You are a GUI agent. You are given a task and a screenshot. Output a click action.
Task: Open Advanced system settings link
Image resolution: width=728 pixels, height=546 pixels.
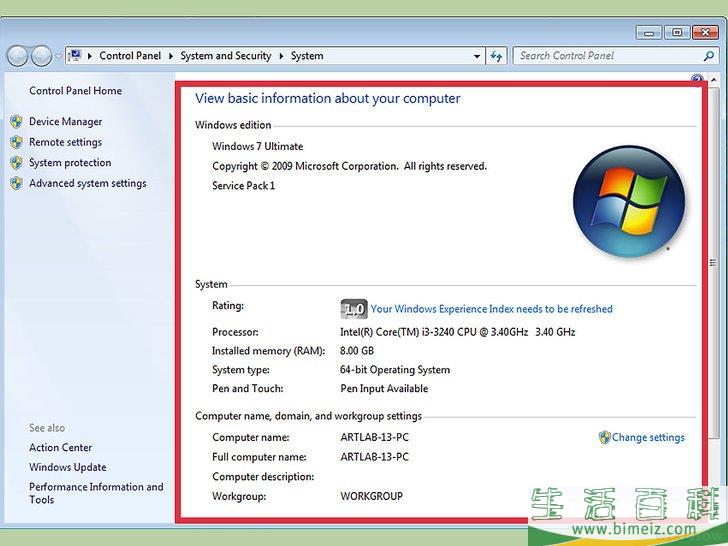pos(88,183)
